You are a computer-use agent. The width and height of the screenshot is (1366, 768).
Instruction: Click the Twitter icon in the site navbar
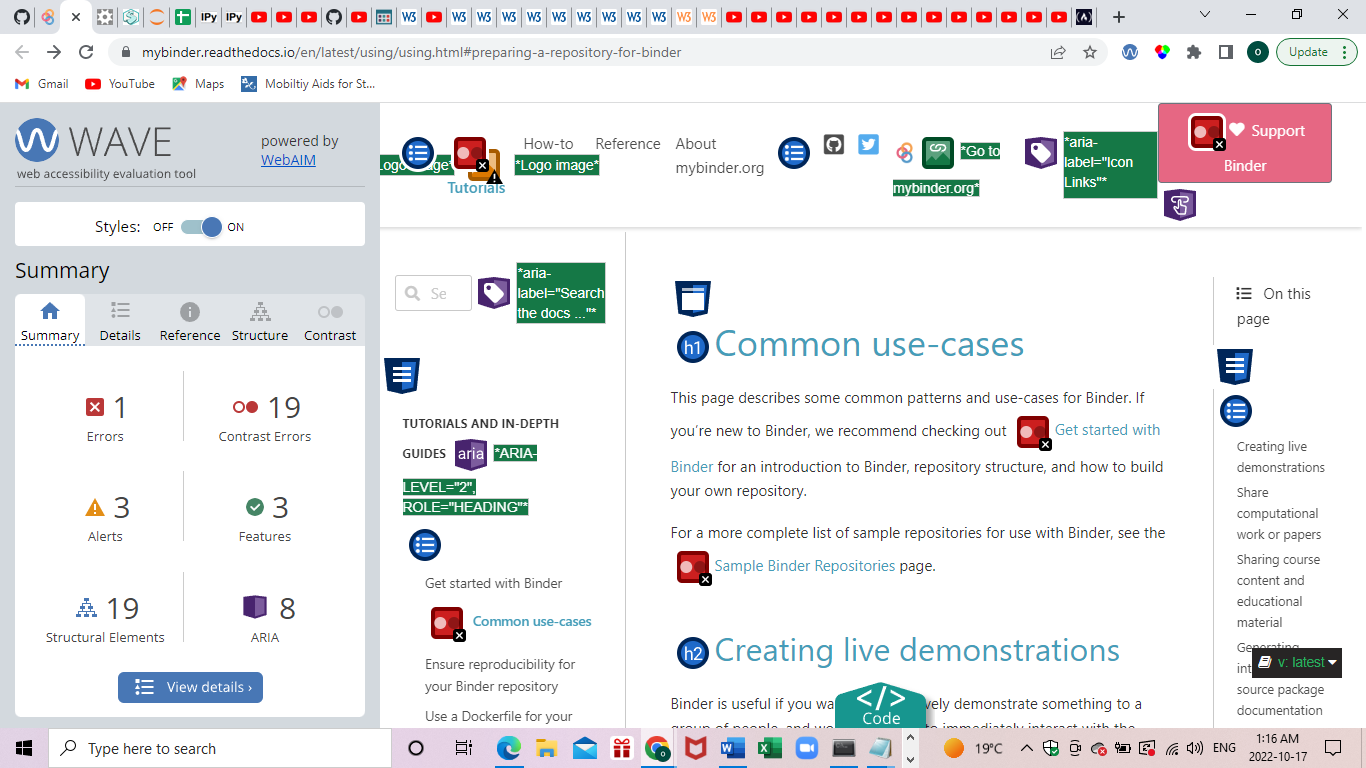point(868,144)
